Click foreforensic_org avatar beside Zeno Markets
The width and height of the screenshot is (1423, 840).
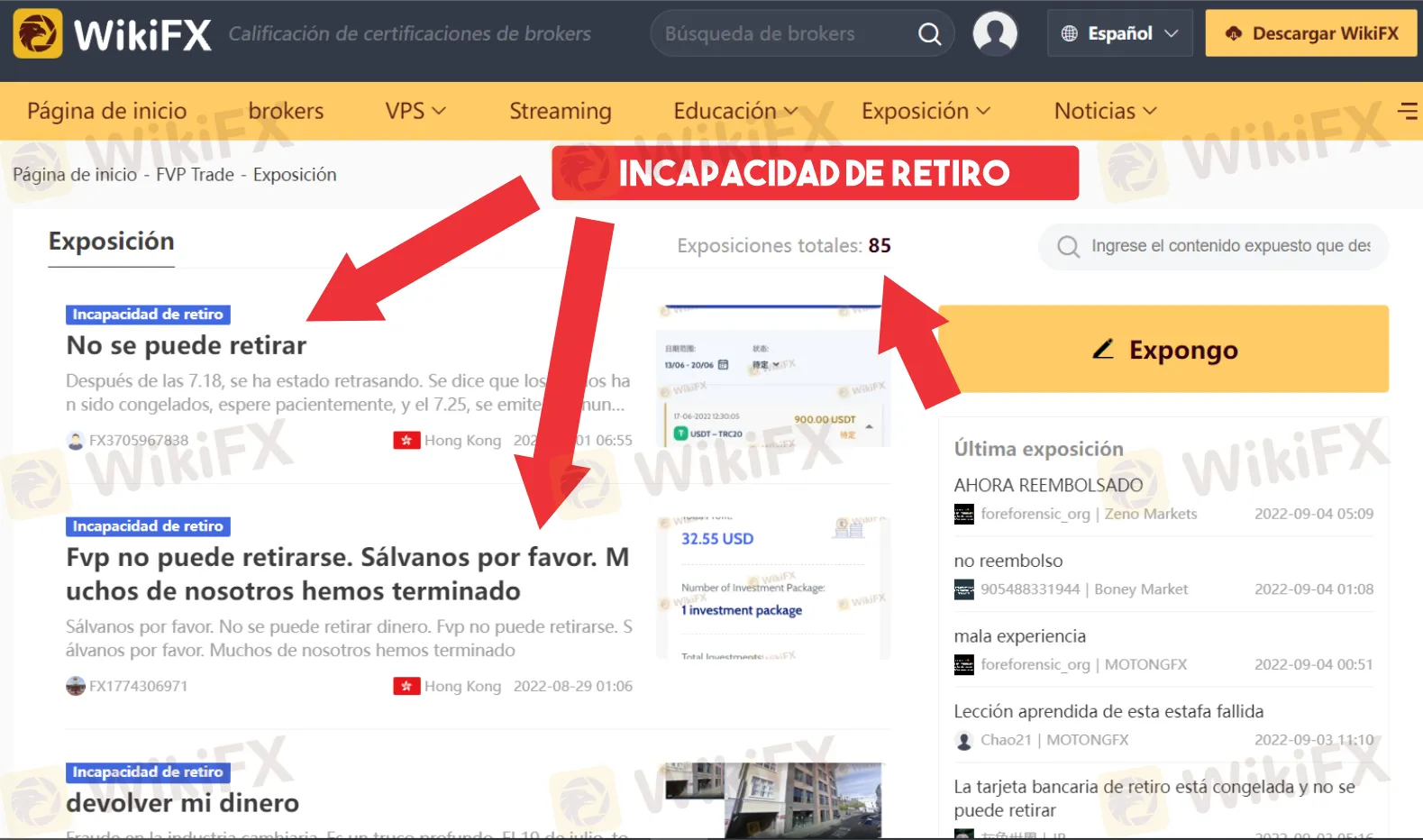pyautogui.click(x=964, y=514)
